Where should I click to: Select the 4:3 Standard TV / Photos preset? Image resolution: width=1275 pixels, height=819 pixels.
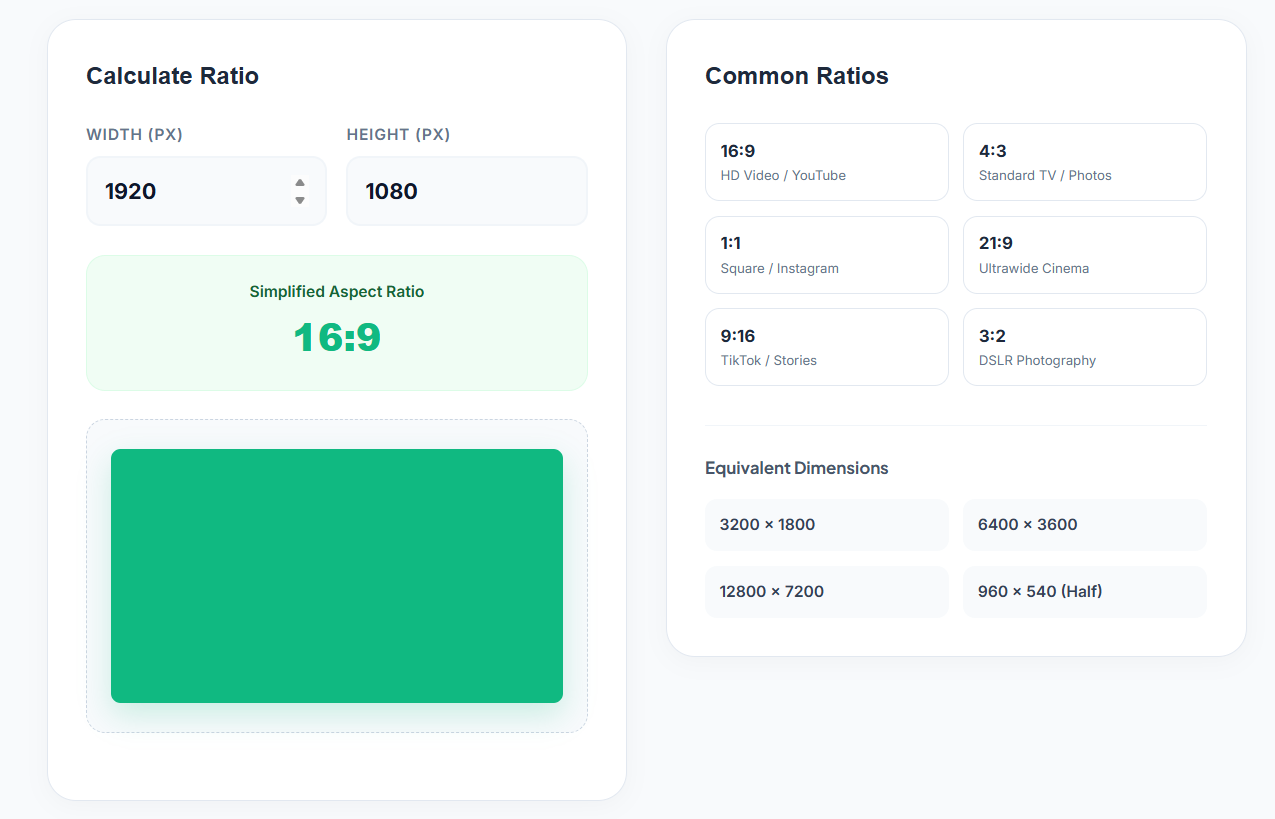click(x=1085, y=162)
